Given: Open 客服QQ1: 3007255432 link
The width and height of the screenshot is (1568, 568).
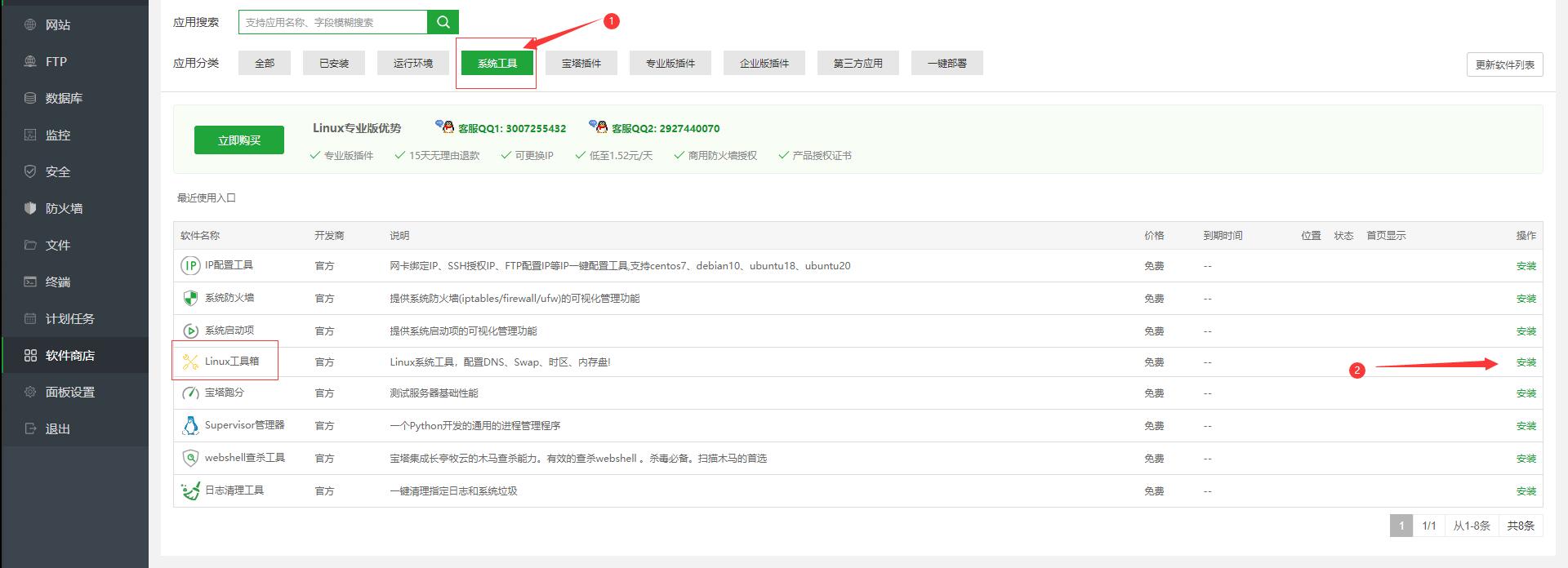Looking at the screenshot, I should pos(512,128).
